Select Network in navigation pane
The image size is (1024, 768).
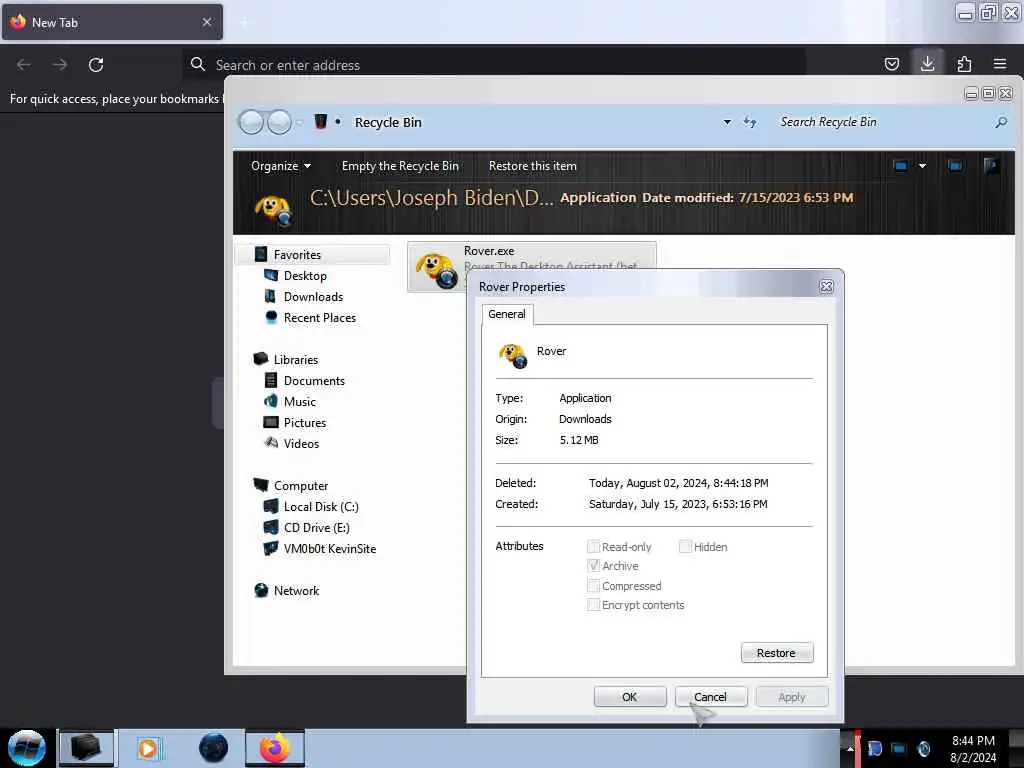[x=296, y=590]
